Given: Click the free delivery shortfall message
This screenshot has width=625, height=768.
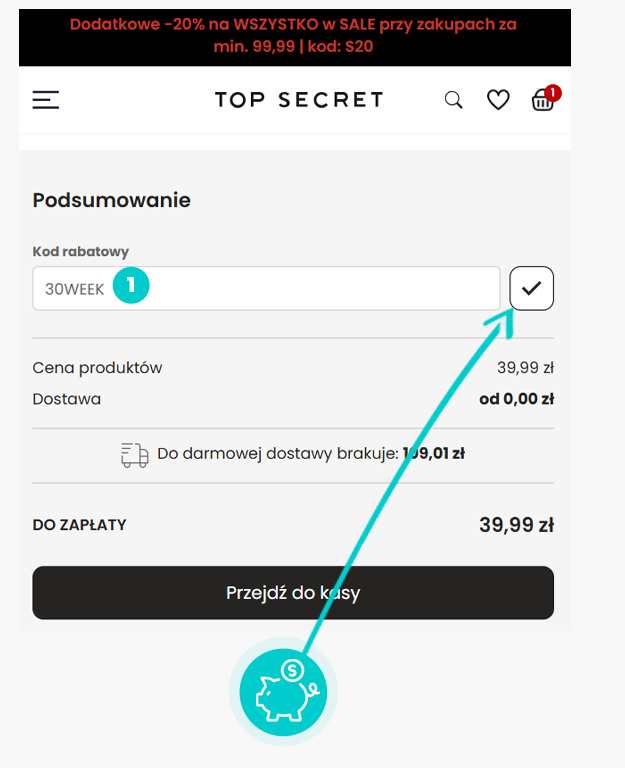Looking at the screenshot, I should point(311,454).
